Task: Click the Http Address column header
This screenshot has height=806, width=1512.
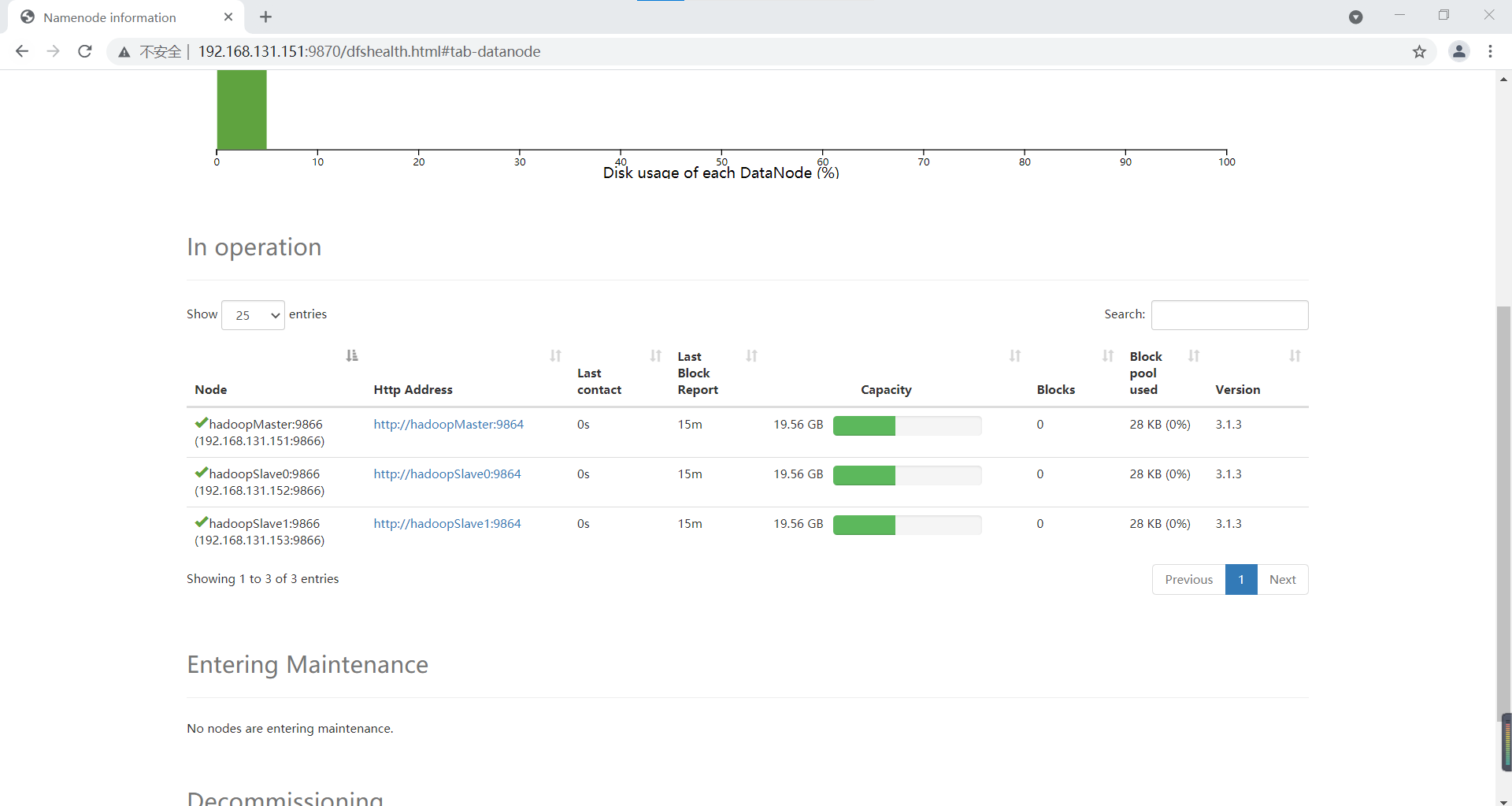Action: [x=413, y=389]
